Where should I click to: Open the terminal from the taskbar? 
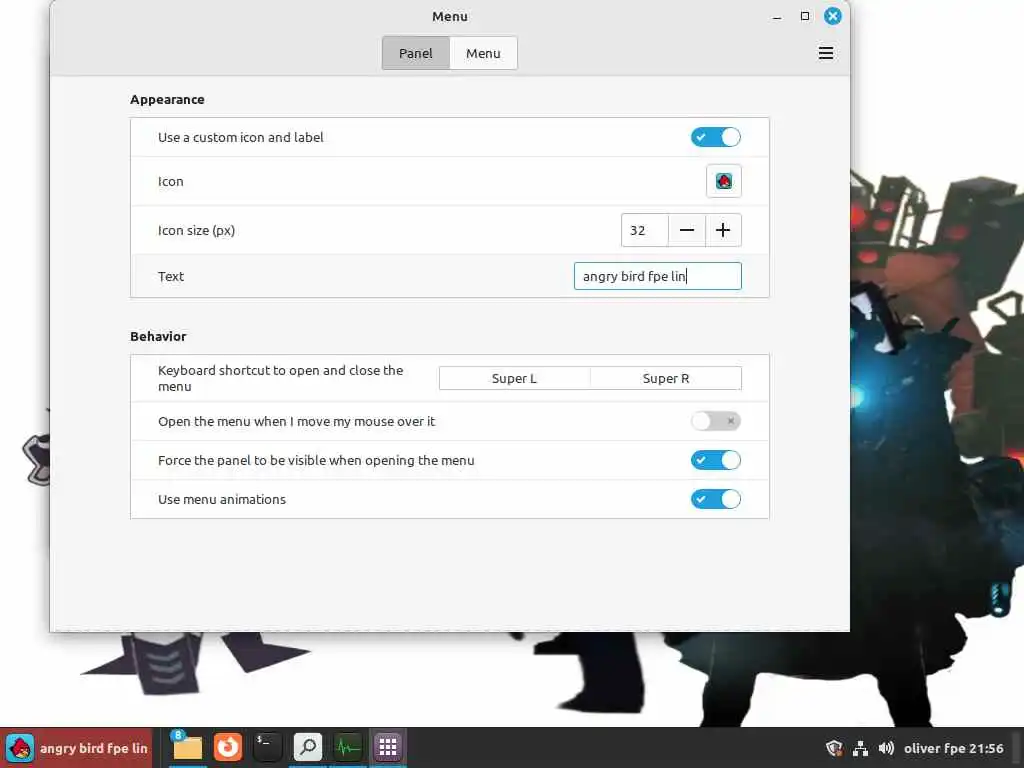click(267, 747)
